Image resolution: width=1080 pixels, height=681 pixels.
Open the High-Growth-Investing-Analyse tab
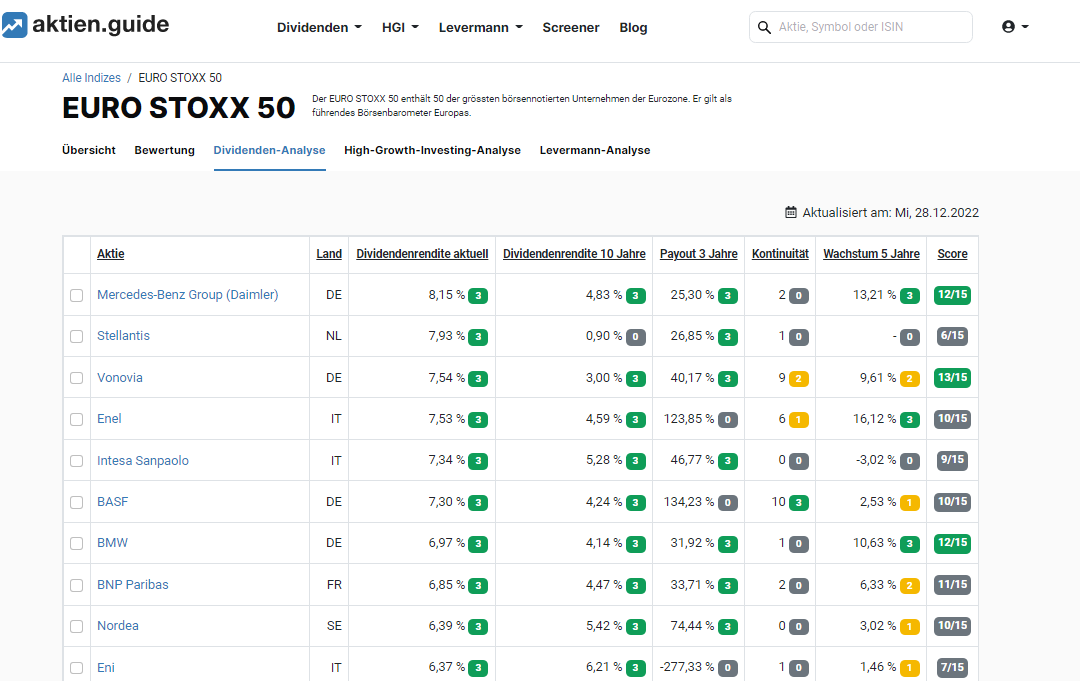433,150
